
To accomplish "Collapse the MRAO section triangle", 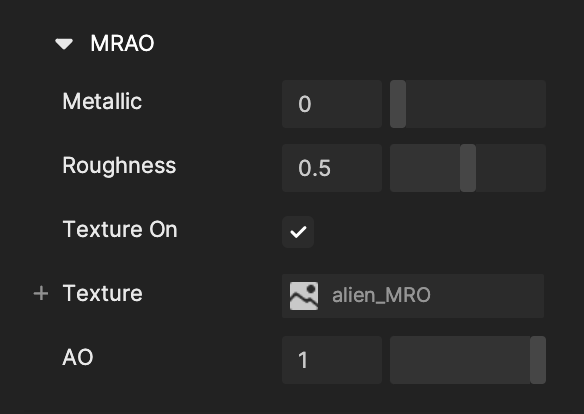I will (64, 44).
